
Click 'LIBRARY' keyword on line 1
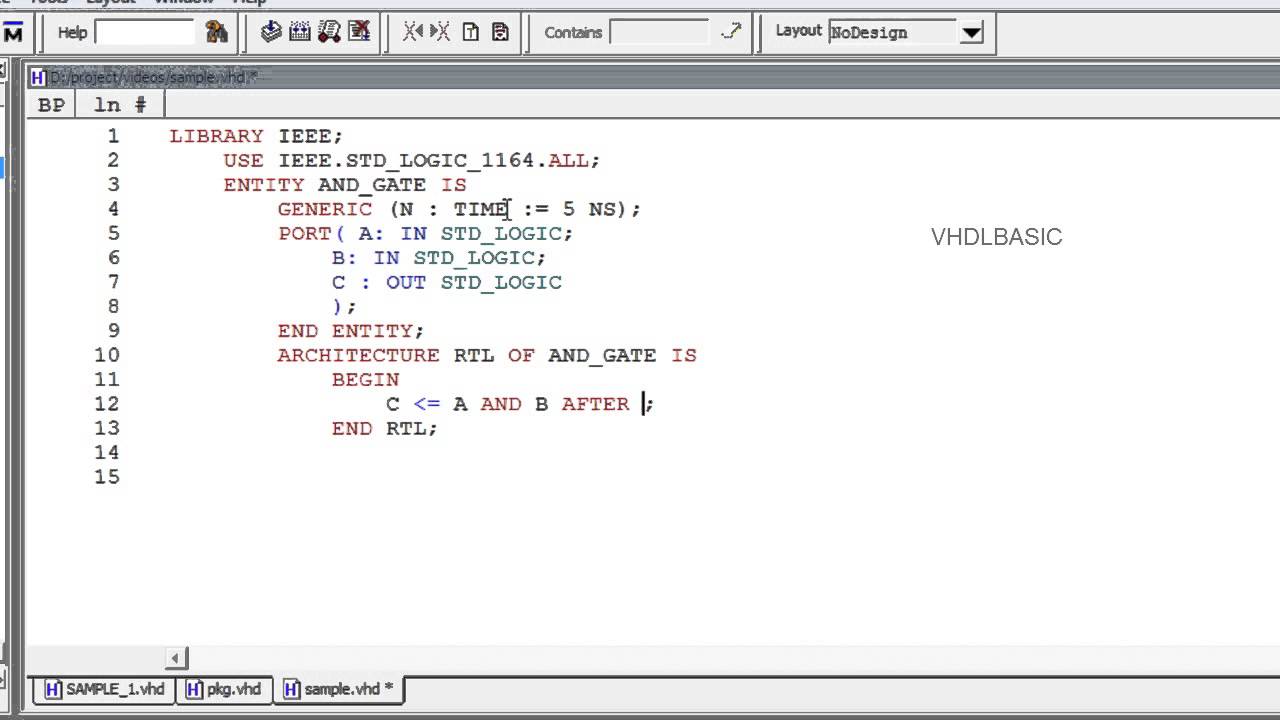coord(216,136)
